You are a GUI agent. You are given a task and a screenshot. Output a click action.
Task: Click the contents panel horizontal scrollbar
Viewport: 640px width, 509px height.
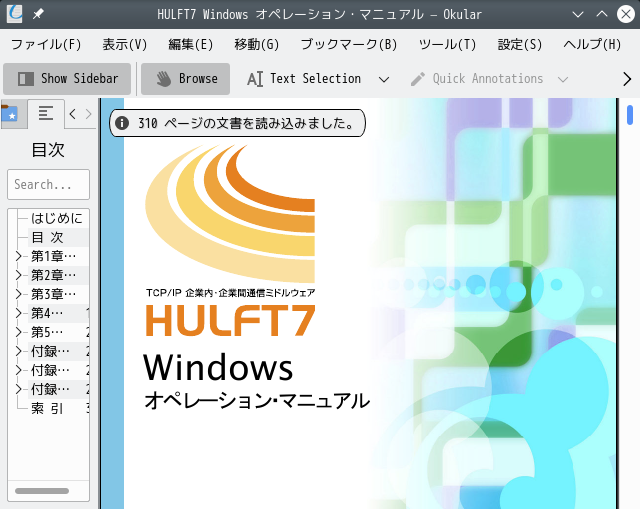click(42, 491)
